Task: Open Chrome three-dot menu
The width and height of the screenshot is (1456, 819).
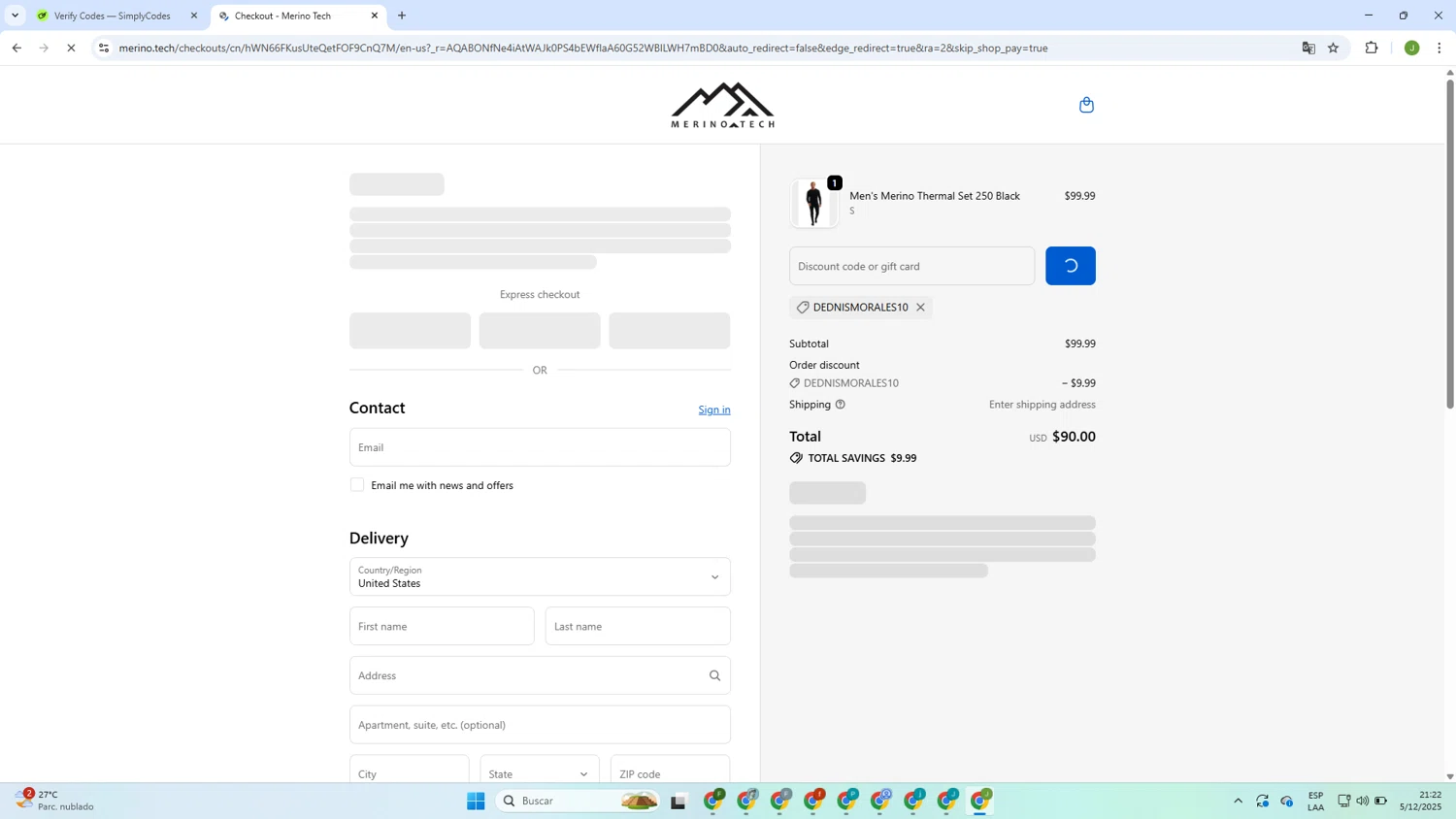Action: click(1439, 48)
